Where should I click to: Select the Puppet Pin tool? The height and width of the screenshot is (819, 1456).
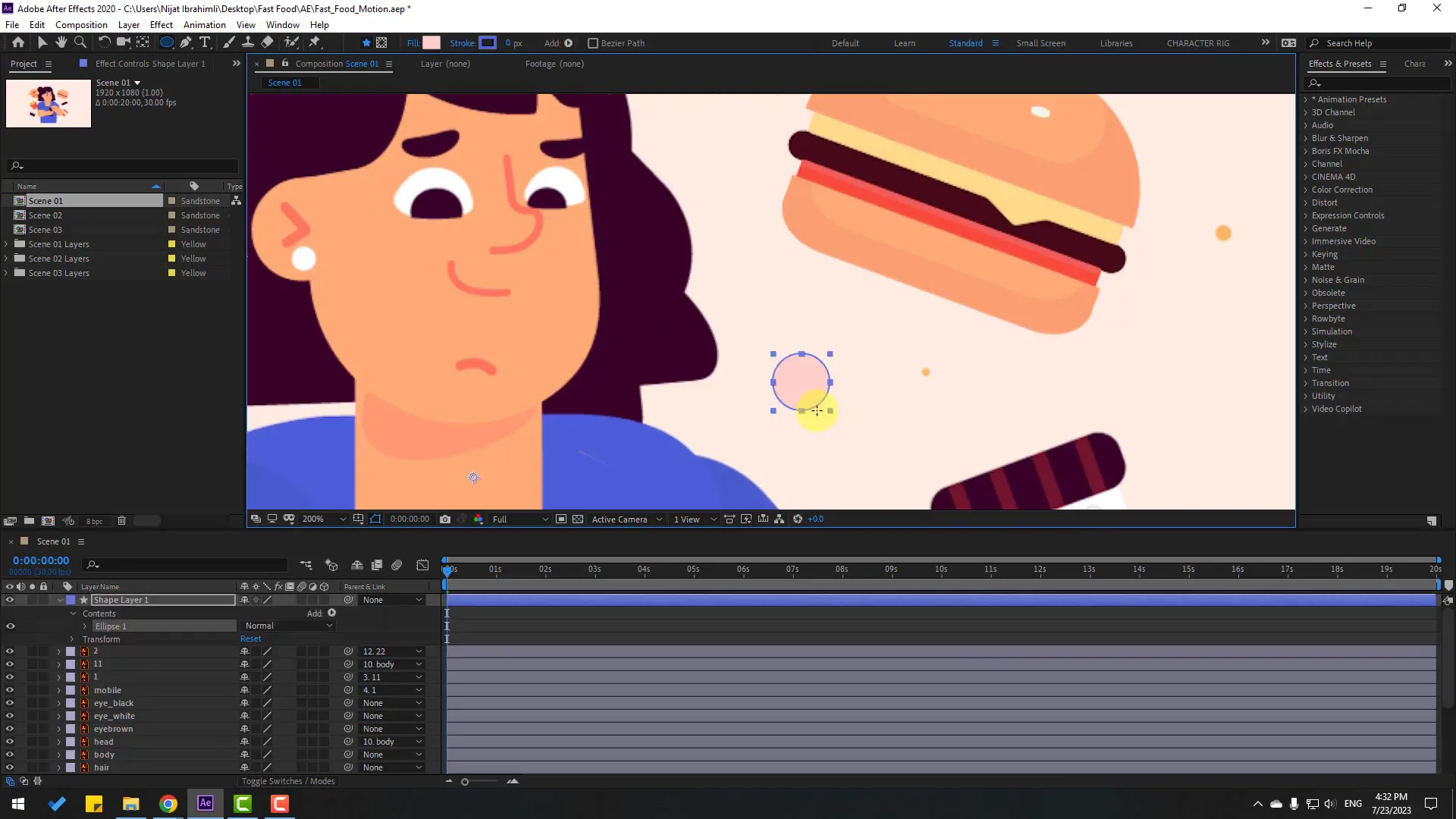click(313, 42)
